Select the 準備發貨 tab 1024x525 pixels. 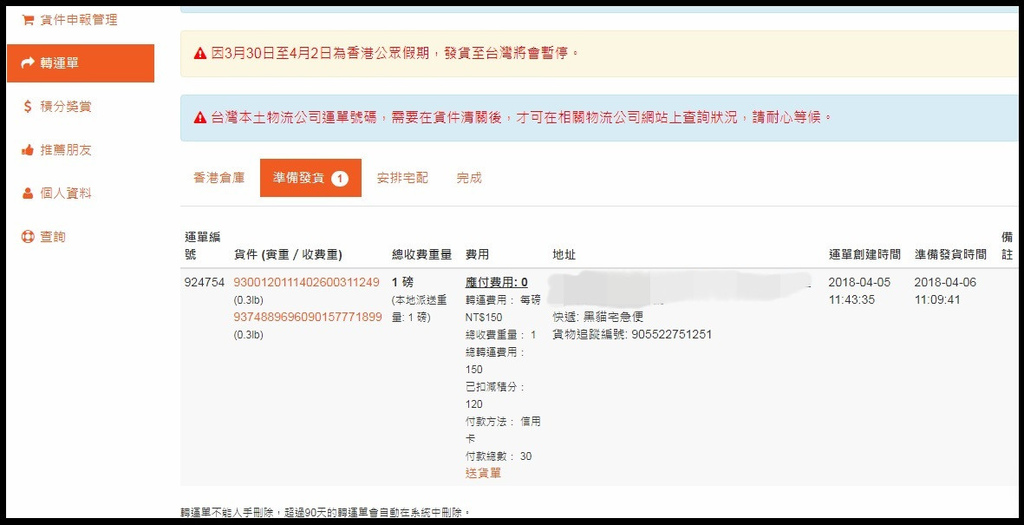point(298,178)
